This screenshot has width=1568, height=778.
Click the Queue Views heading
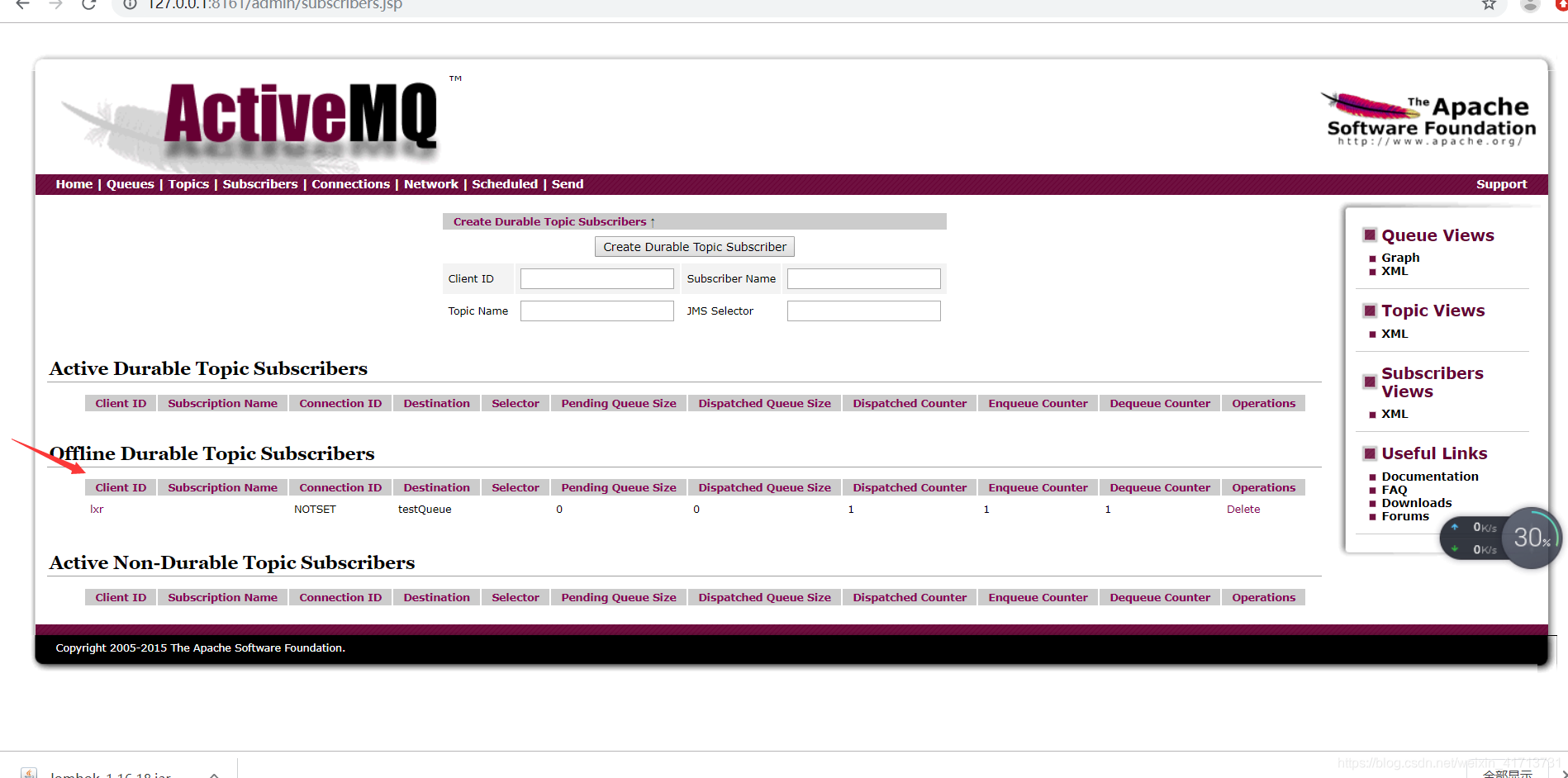click(1437, 235)
